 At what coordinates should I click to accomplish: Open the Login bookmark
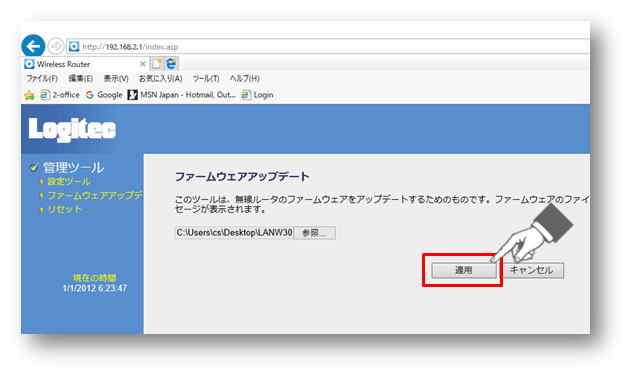click(x=258, y=95)
